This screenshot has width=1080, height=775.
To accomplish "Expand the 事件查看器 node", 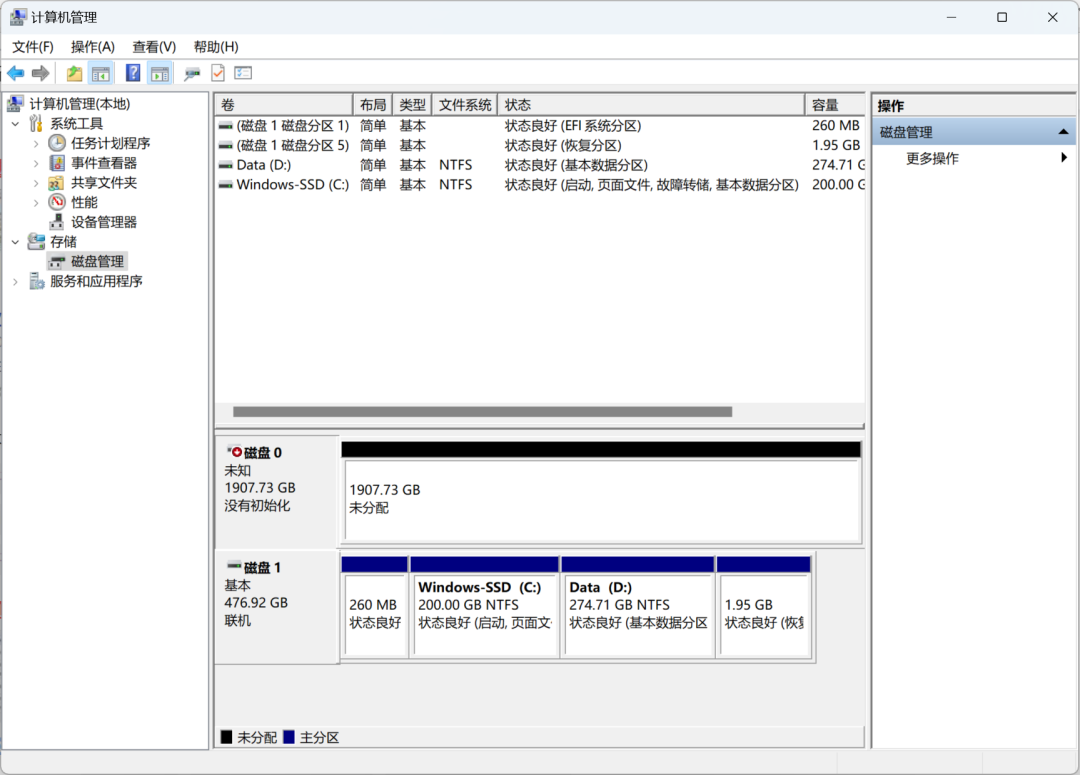I will pyautogui.click(x=37, y=163).
